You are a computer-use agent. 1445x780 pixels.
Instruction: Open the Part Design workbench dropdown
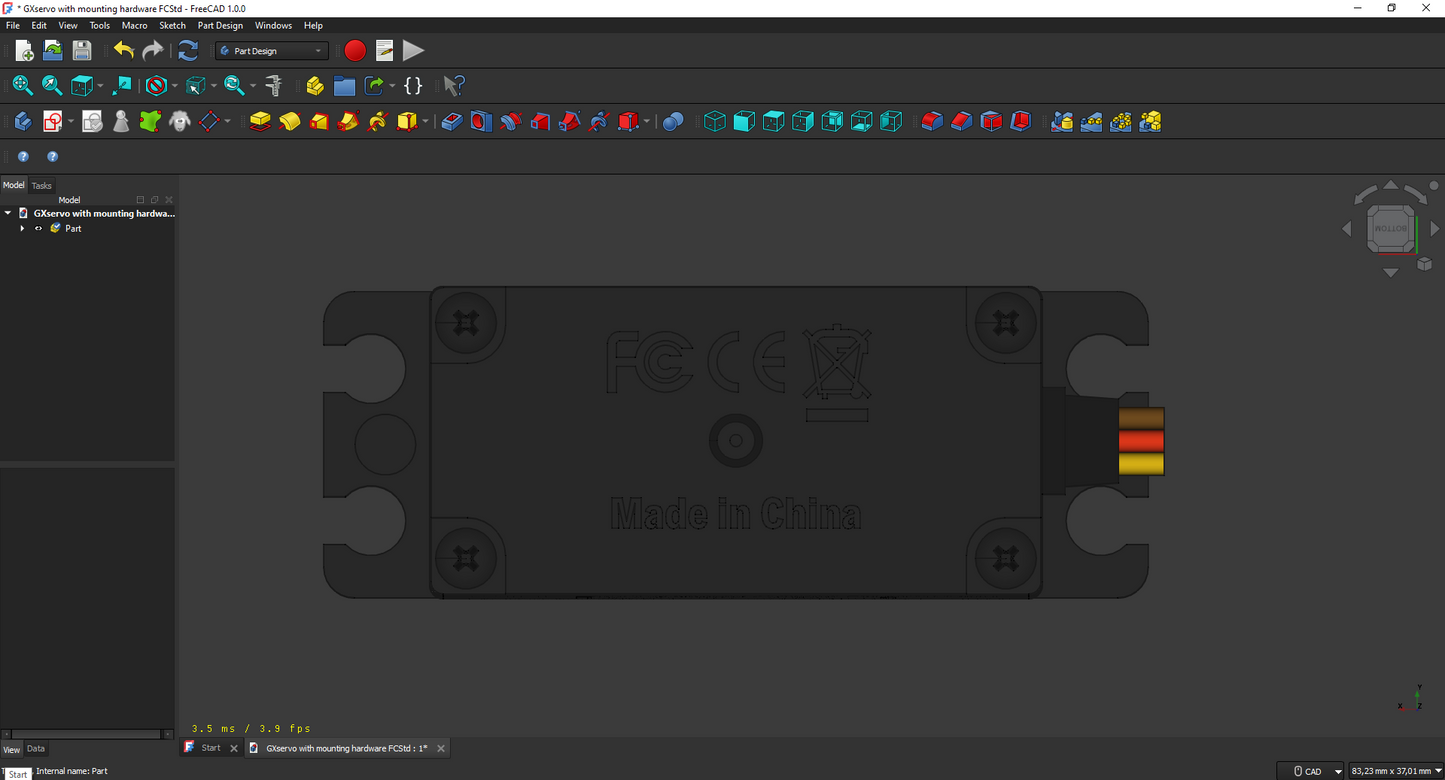tap(272, 51)
